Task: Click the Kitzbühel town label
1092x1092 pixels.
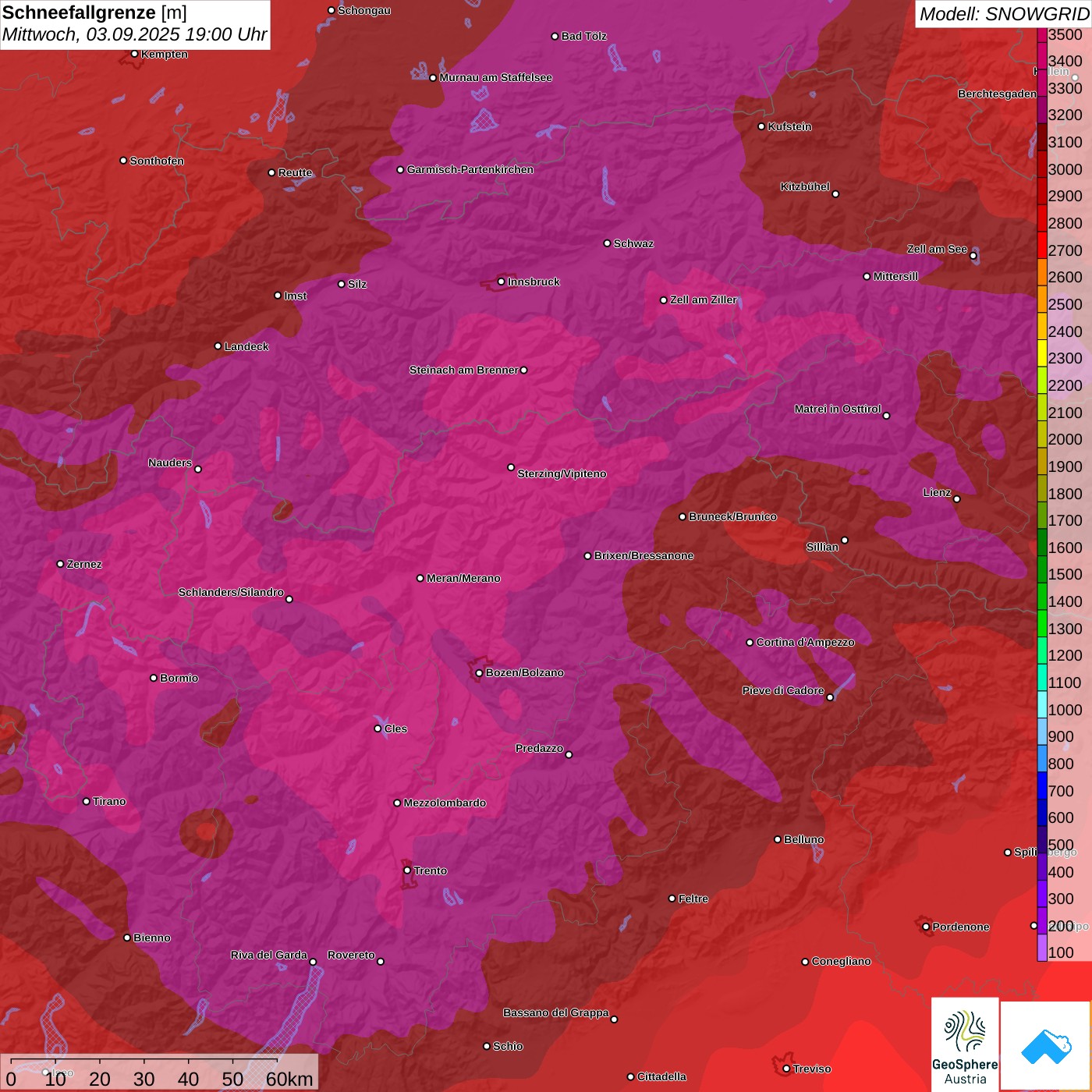Action: (805, 186)
